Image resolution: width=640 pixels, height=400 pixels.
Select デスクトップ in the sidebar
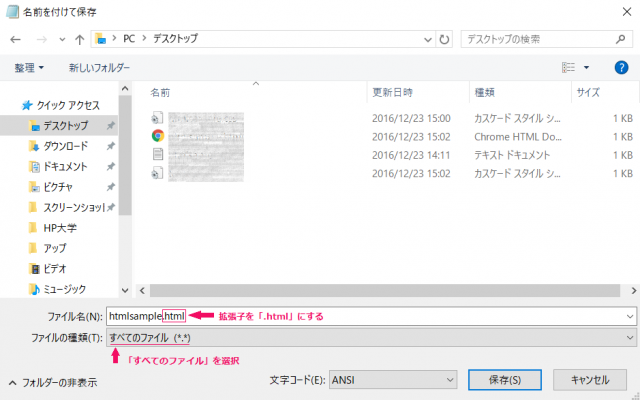[59, 125]
